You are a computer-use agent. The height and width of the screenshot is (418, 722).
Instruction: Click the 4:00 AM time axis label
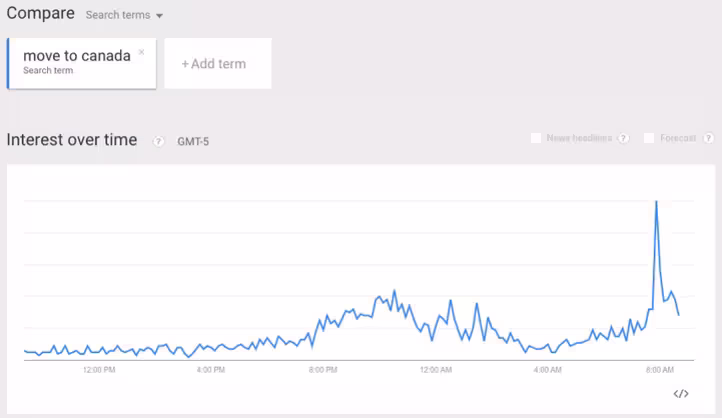point(547,370)
